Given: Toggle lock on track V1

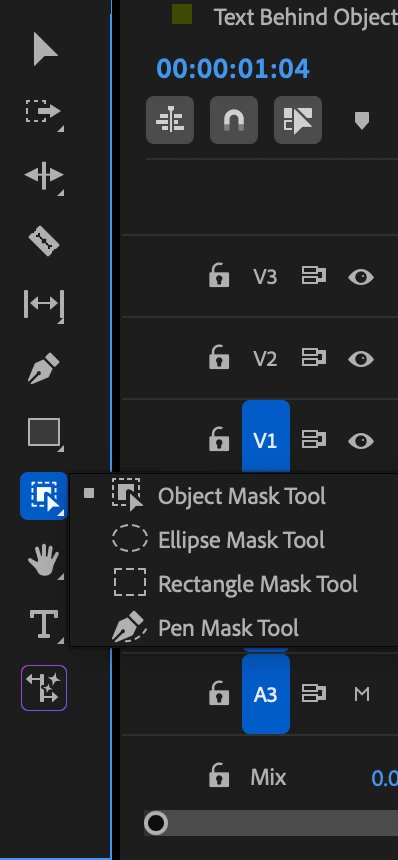Looking at the screenshot, I should click(219, 440).
